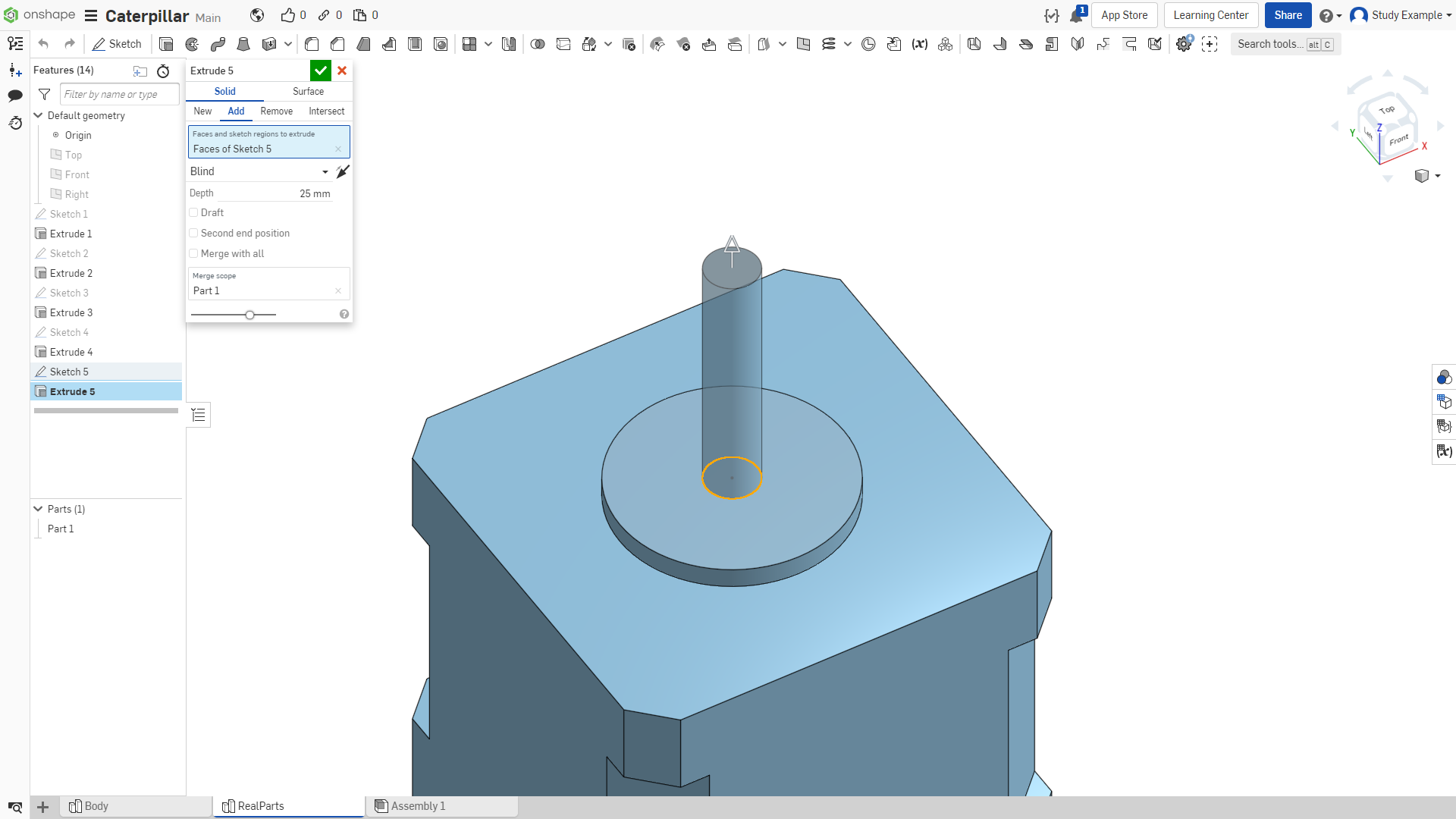This screenshot has width=1456, height=819.
Task: Accept Extrude 5 with green checkmark
Action: coord(321,71)
